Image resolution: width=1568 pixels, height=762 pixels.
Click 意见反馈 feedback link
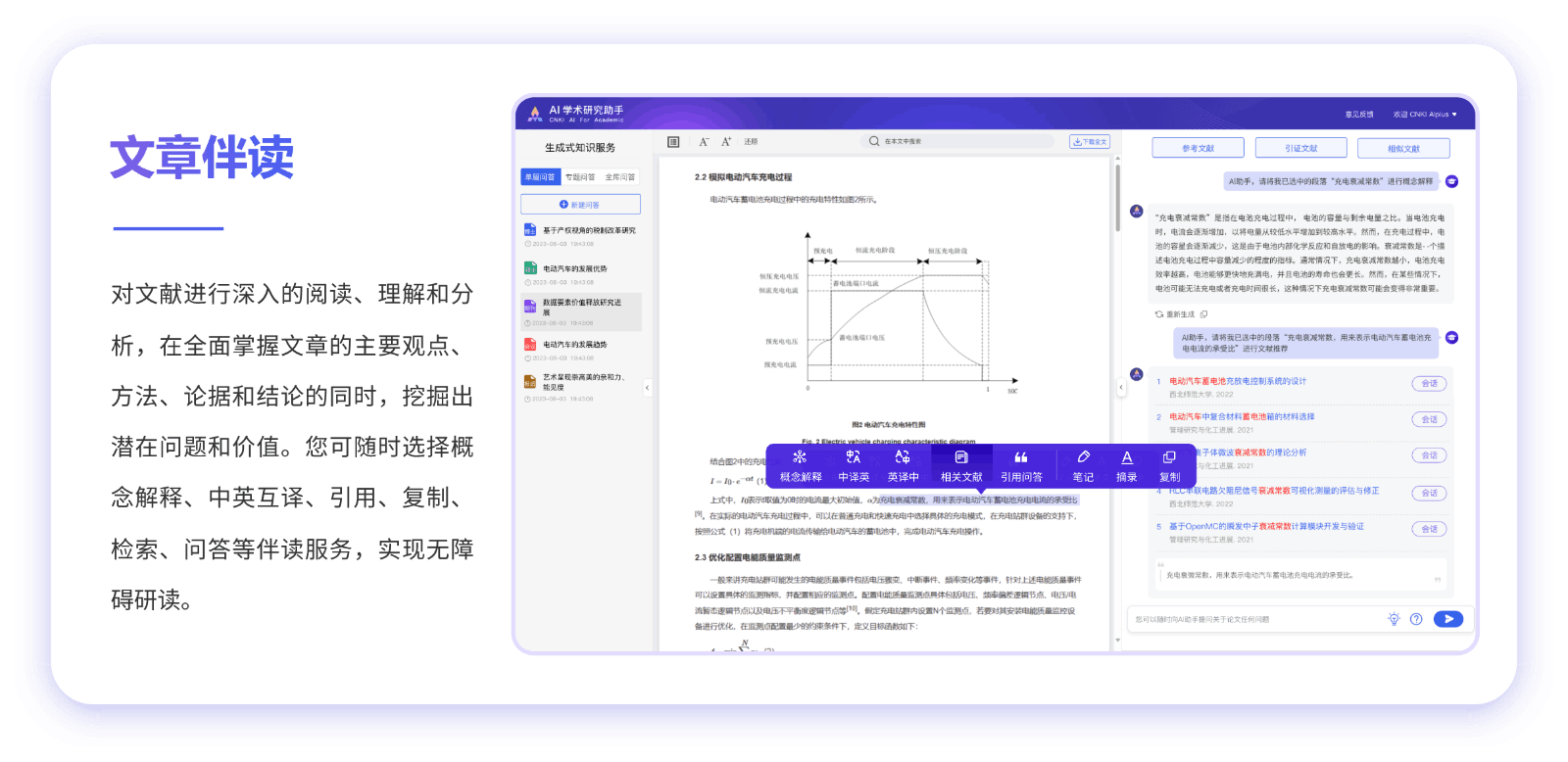click(1359, 115)
